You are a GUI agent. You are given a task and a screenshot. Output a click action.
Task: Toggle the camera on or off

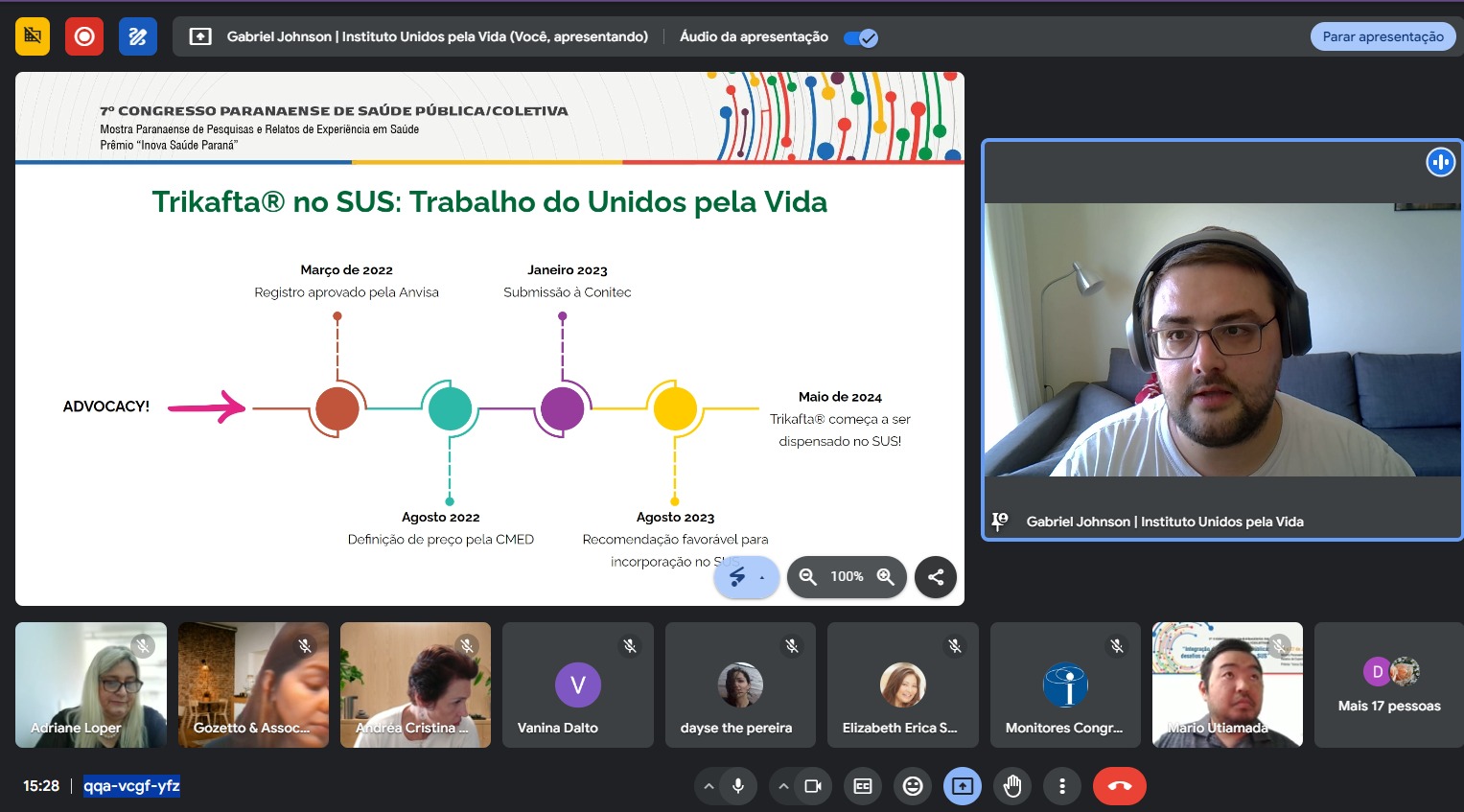(x=813, y=786)
